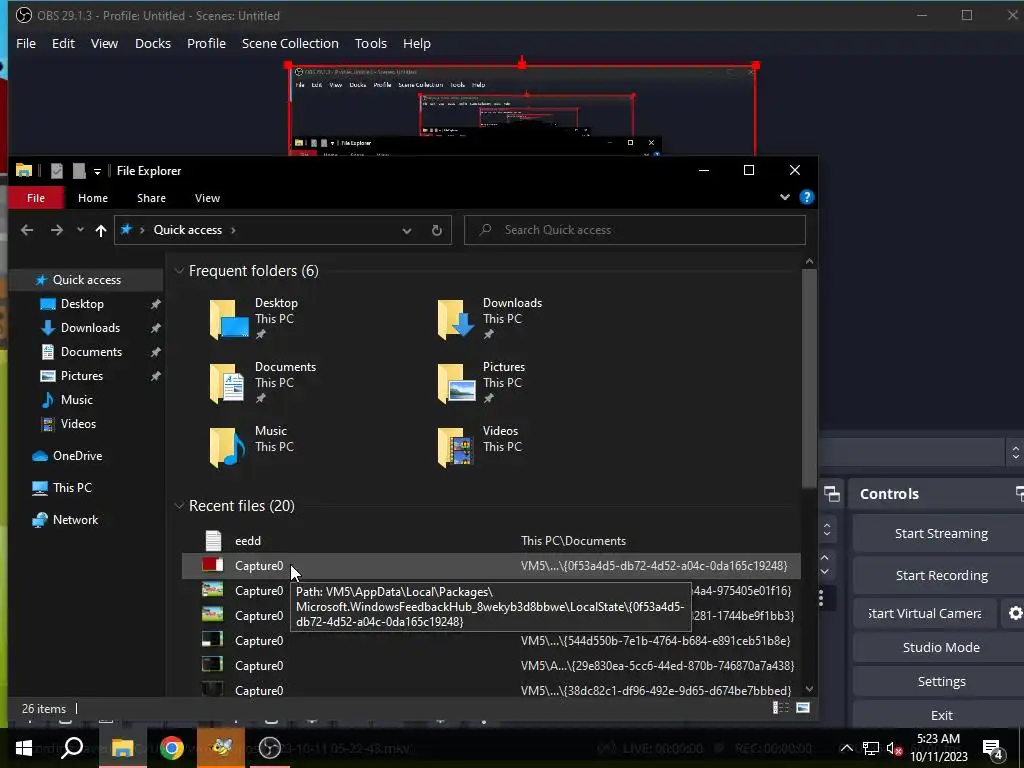Select Network in the navigation pane
Viewport: 1024px width, 768px height.
tap(75, 520)
